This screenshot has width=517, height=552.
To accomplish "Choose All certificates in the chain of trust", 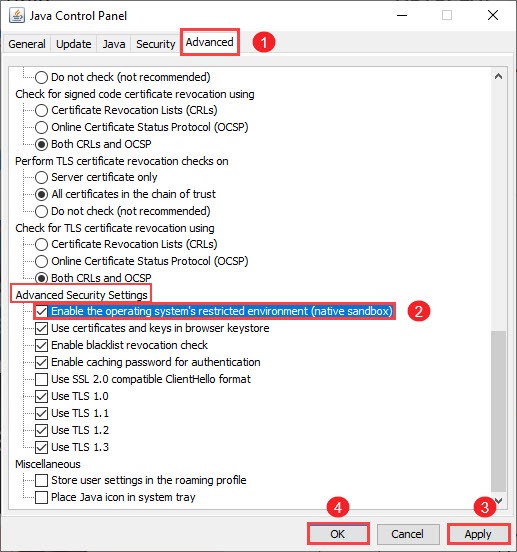I will pos(42,194).
